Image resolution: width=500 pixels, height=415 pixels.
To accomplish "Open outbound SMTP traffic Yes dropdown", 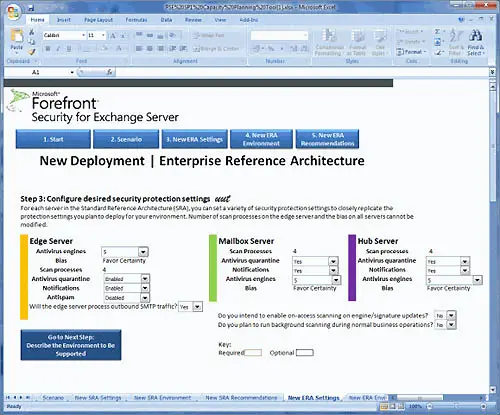I will pos(198,307).
